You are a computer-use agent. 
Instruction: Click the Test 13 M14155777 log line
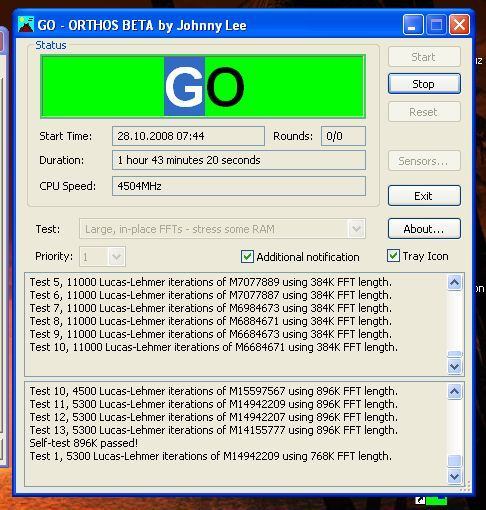click(214, 430)
